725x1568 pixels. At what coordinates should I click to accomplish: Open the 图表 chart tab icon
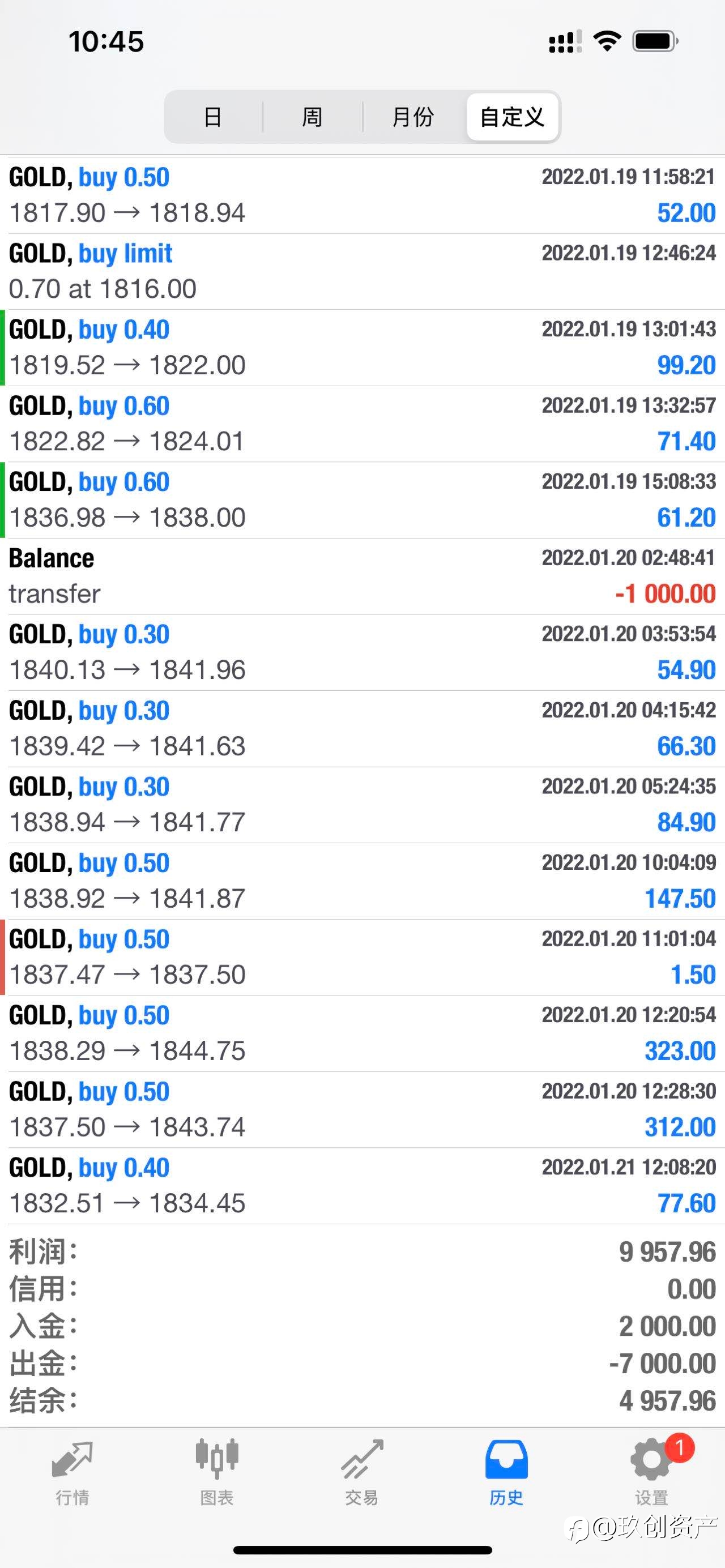[217, 1459]
